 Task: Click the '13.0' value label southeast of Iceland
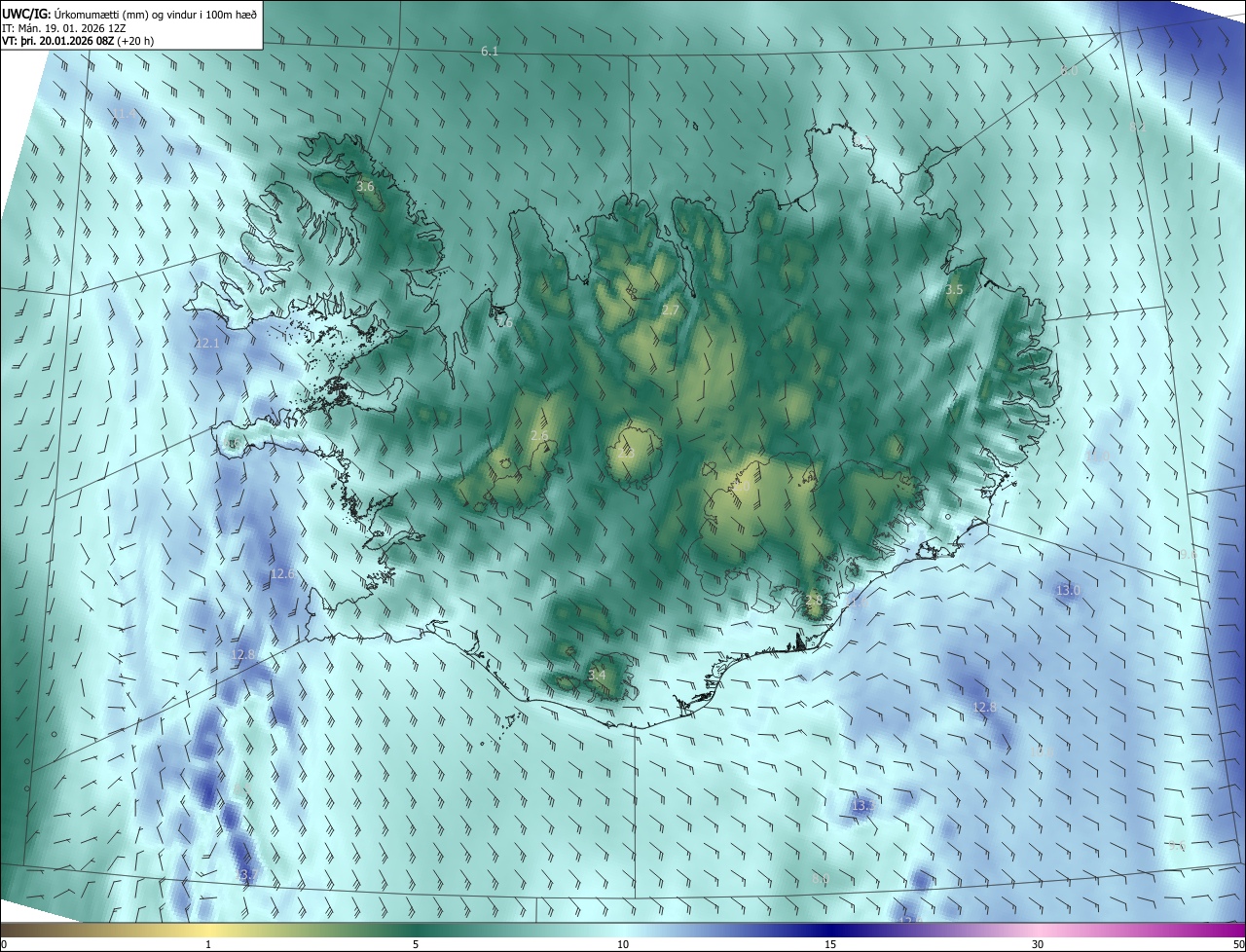pyautogui.click(x=1069, y=591)
